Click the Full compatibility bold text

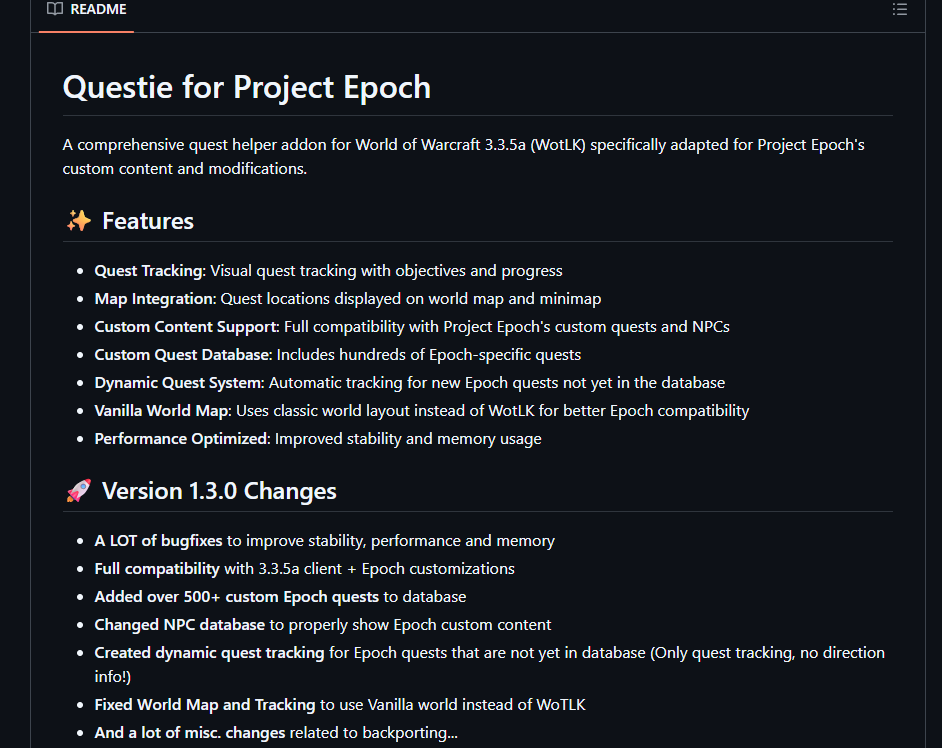click(x=157, y=569)
